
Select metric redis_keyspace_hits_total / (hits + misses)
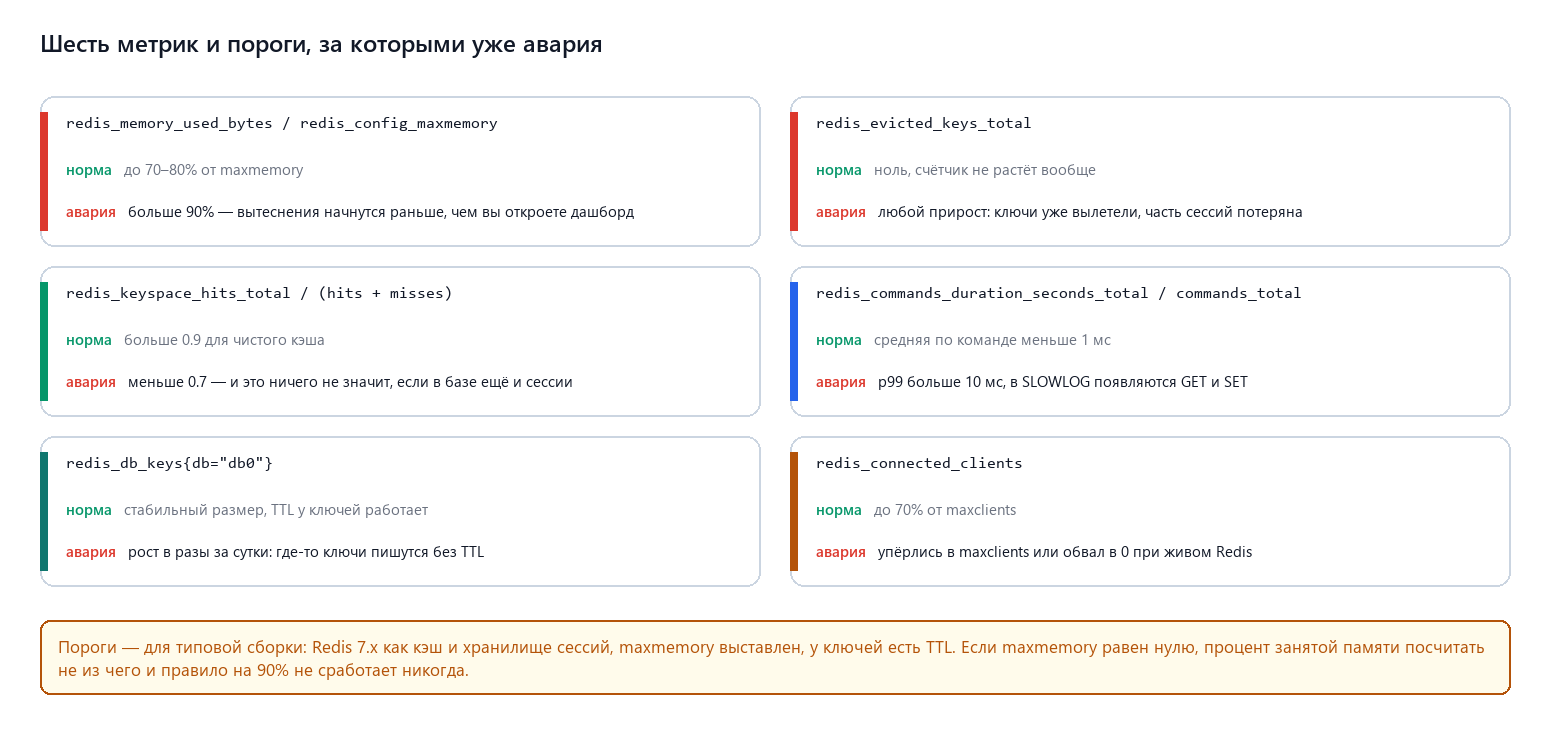pos(259,293)
